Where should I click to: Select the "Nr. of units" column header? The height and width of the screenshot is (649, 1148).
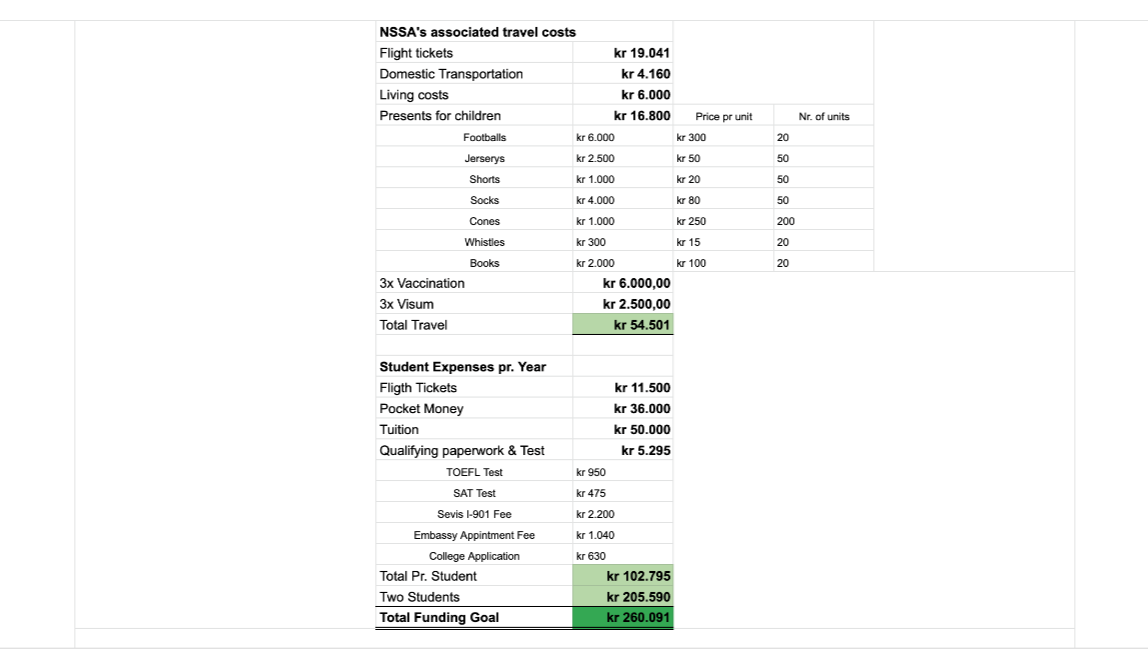tap(824, 117)
